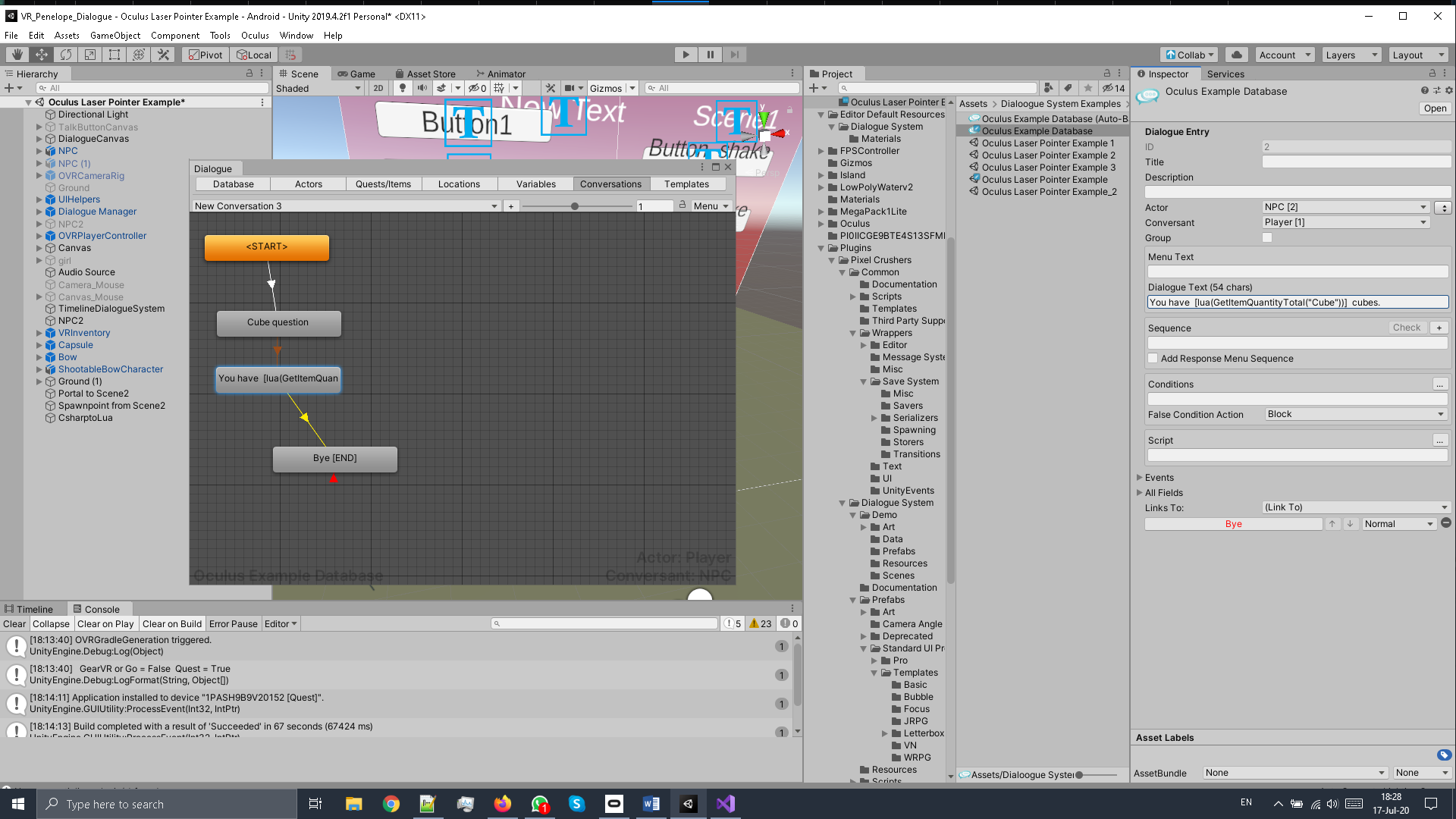Toggle Local handle rotation
The image size is (1456, 819).
click(x=253, y=55)
